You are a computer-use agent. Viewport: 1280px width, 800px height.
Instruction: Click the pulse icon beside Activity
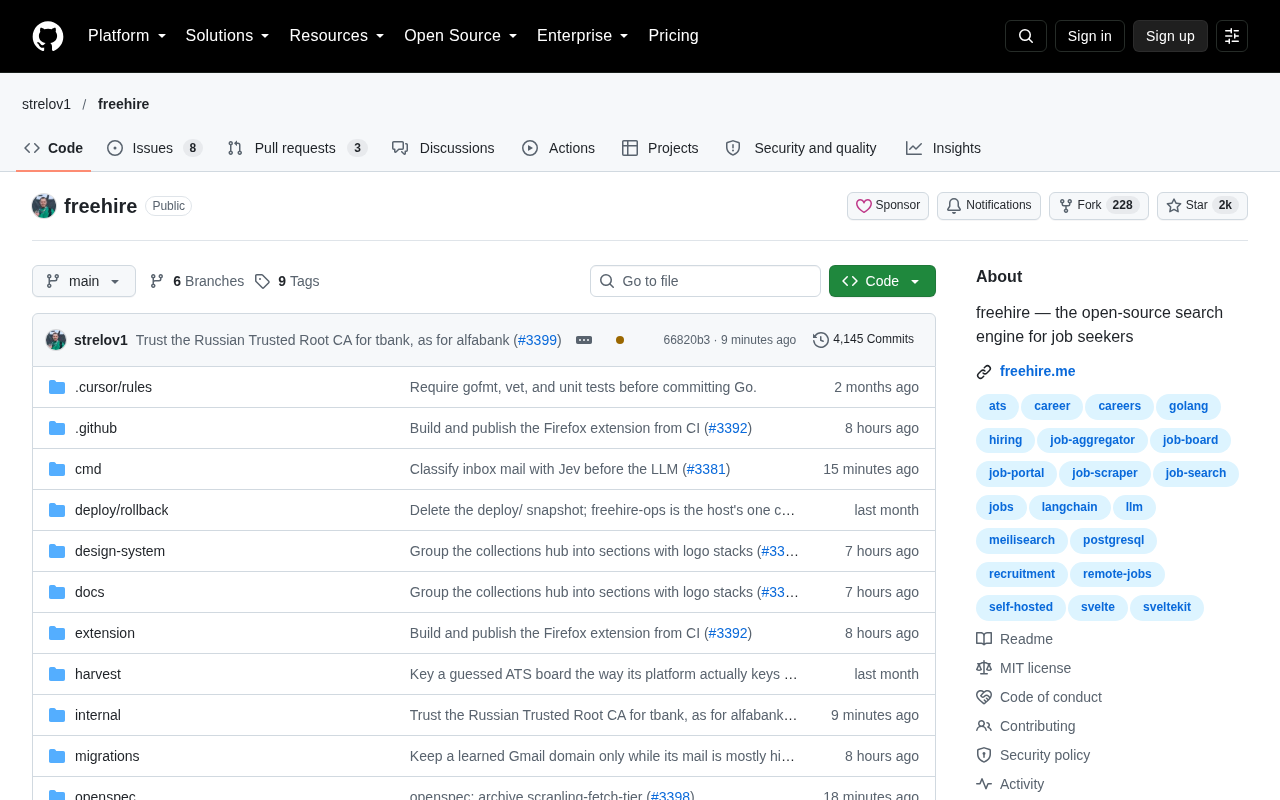click(984, 784)
